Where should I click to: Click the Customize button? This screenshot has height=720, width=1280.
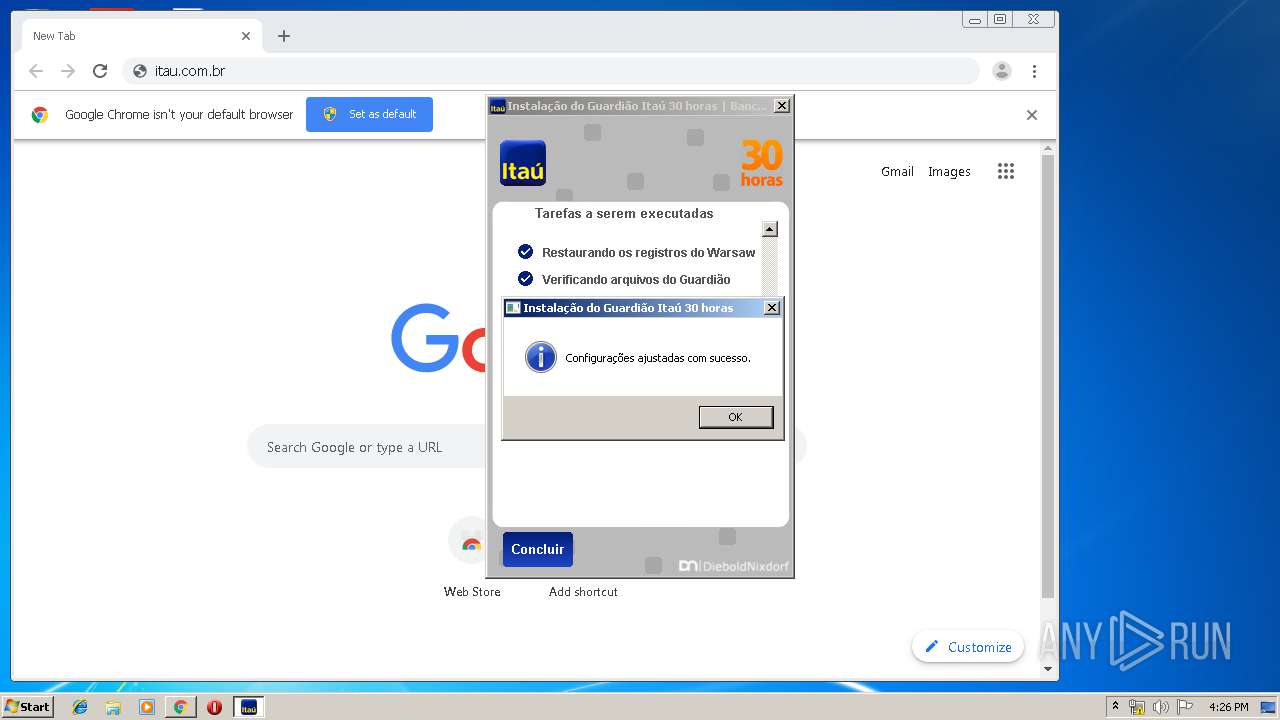point(968,647)
